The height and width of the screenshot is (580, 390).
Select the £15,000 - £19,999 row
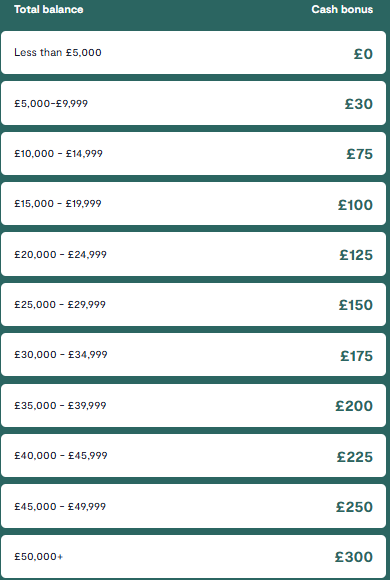coord(194,203)
